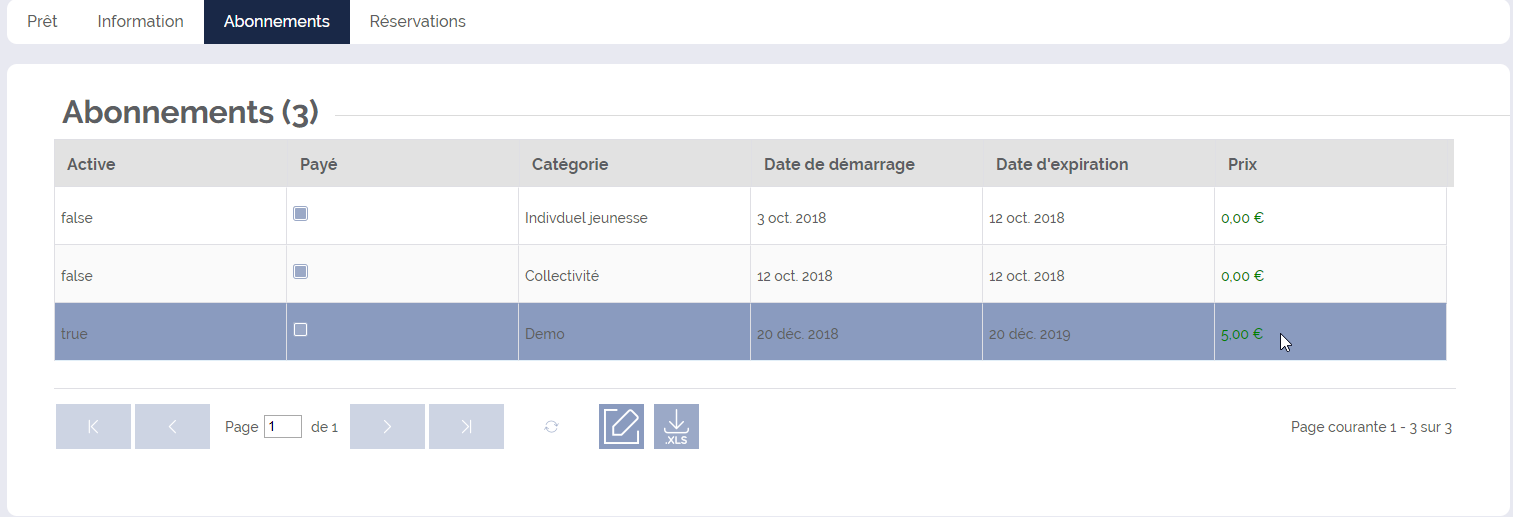Check the Payé box for Demo
The height and width of the screenshot is (517, 1513).
pos(300,329)
